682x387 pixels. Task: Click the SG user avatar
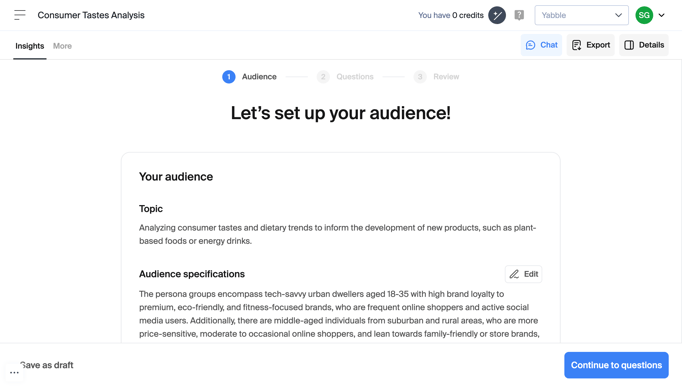tap(644, 15)
